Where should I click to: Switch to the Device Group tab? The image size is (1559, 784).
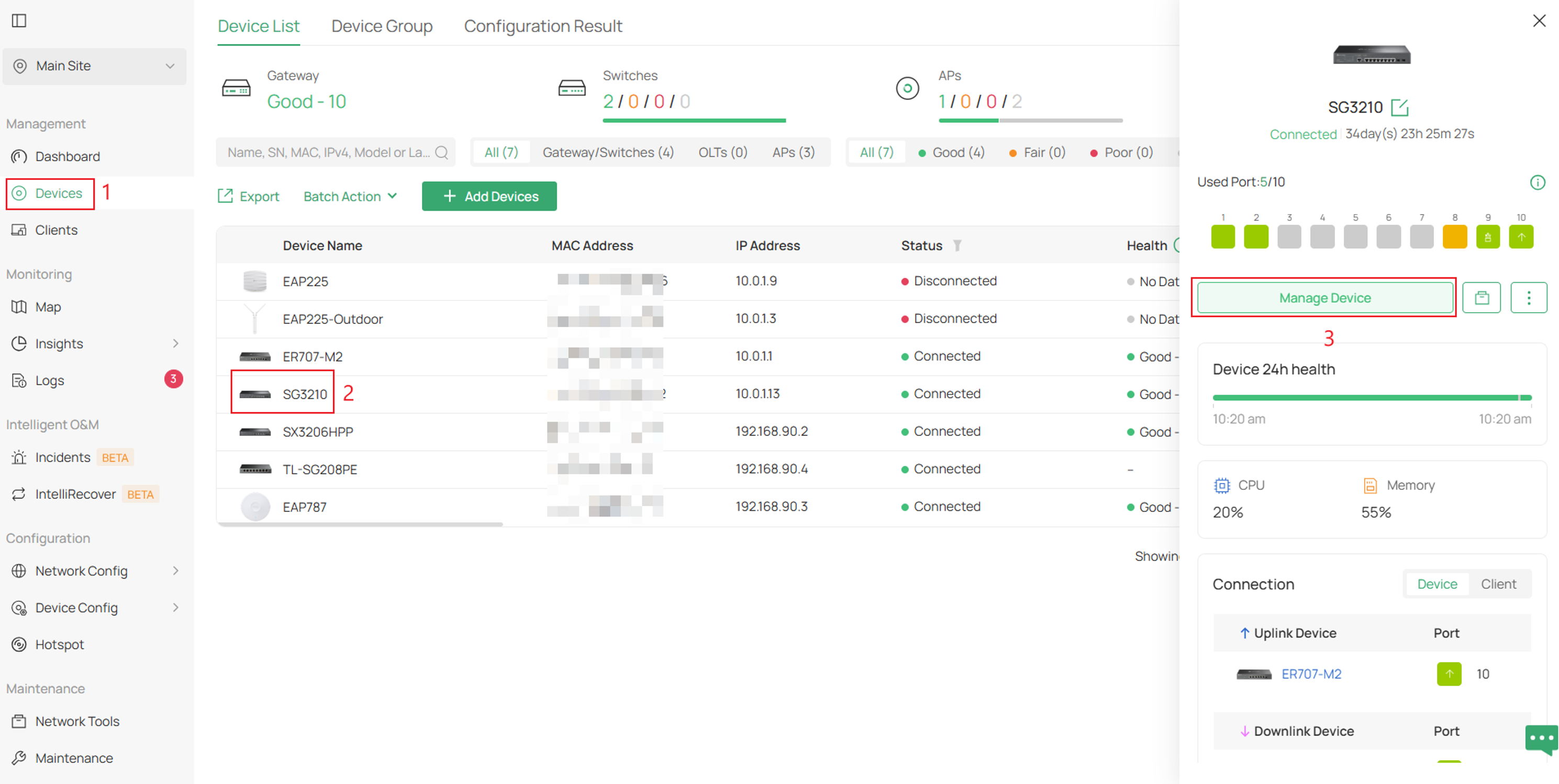pos(382,26)
